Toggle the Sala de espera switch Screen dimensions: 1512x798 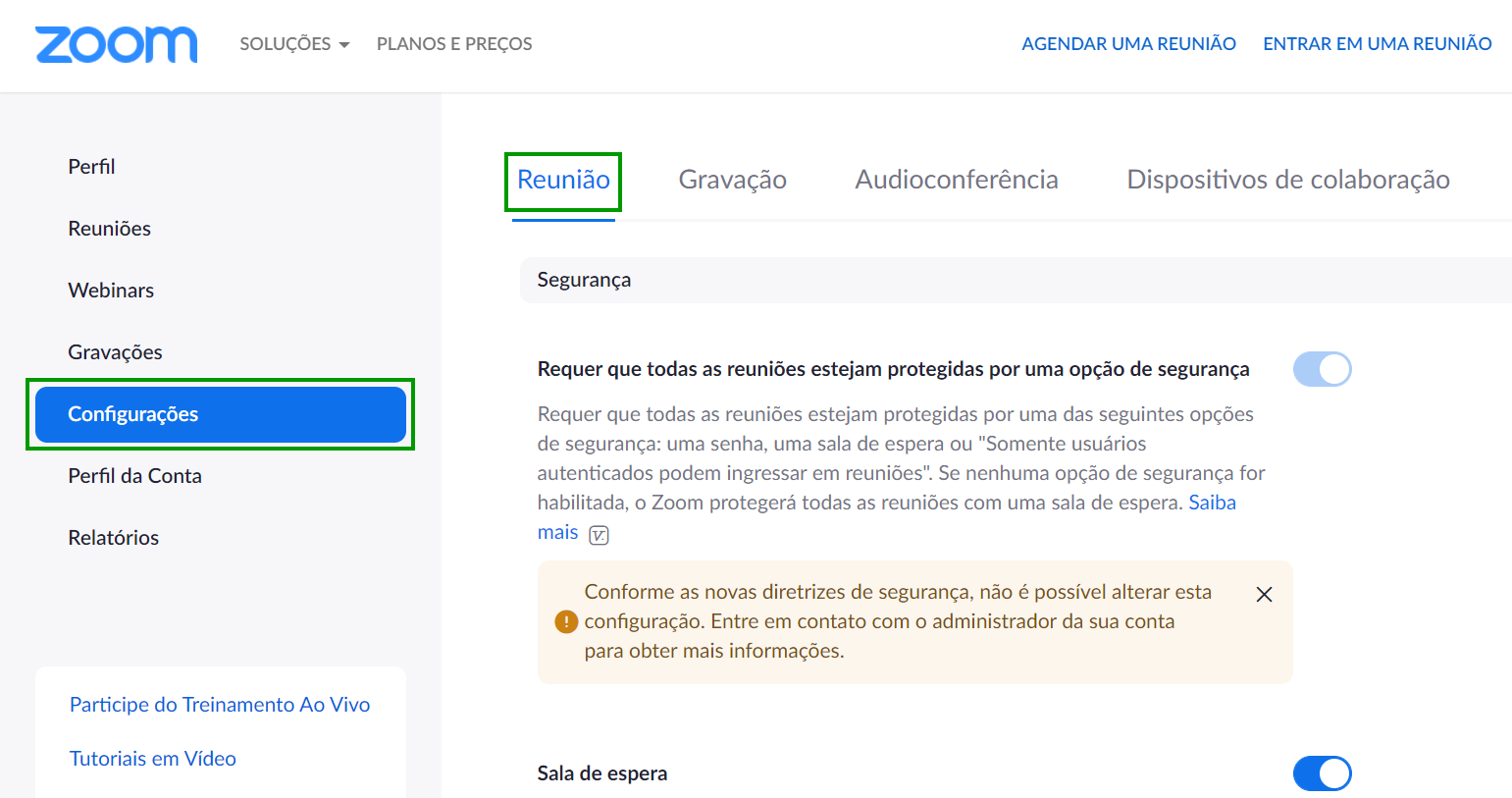(1322, 773)
